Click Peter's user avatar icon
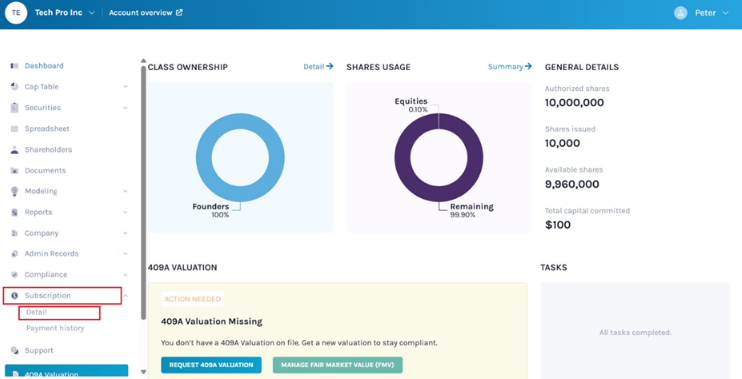 click(680, 13)
